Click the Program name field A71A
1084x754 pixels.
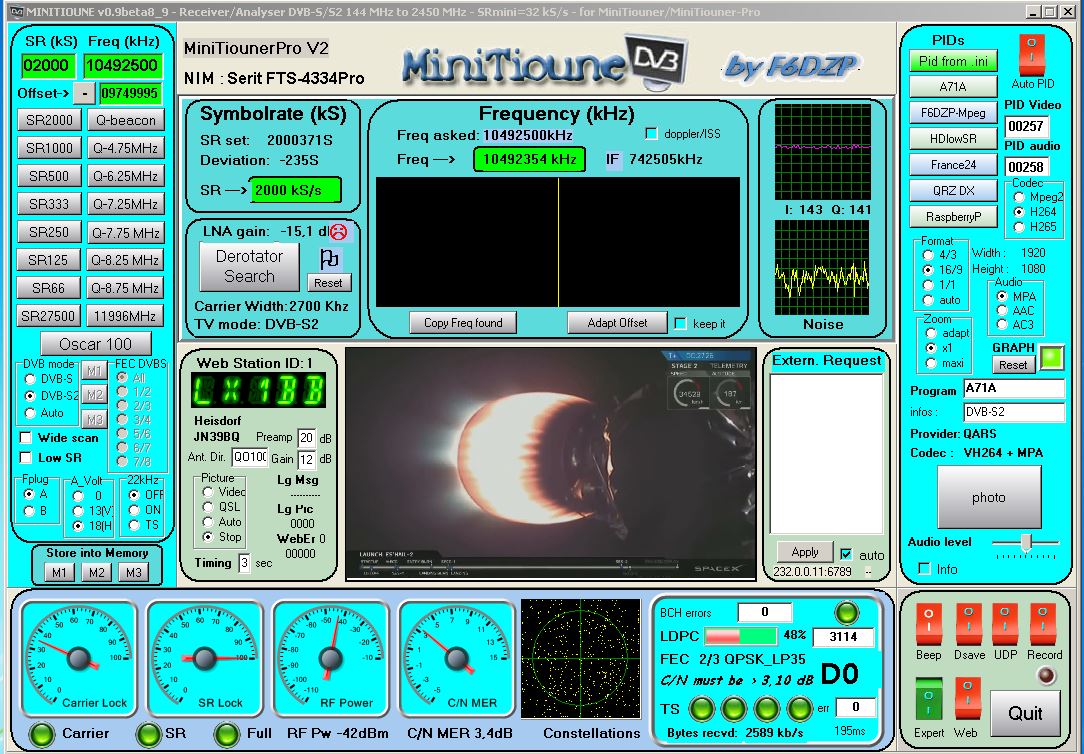(x=1013, y=388)
